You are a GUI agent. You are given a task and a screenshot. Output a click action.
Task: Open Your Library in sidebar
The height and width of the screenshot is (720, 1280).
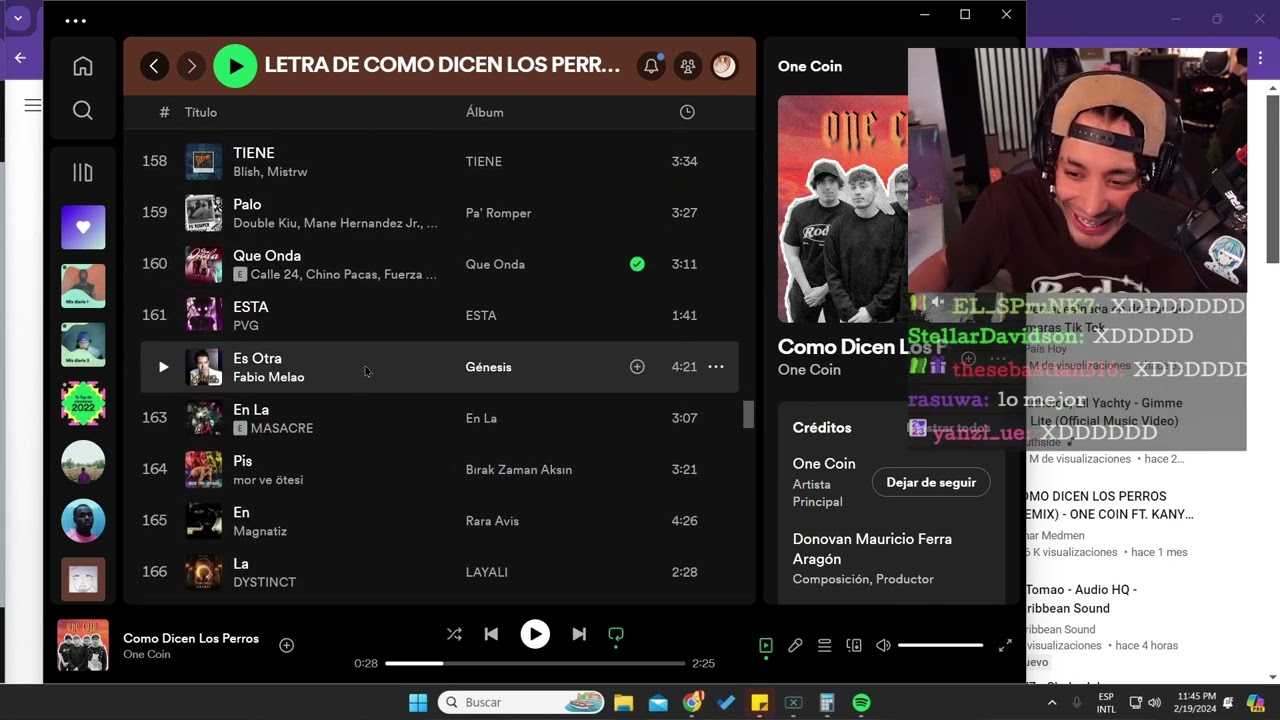83,173
